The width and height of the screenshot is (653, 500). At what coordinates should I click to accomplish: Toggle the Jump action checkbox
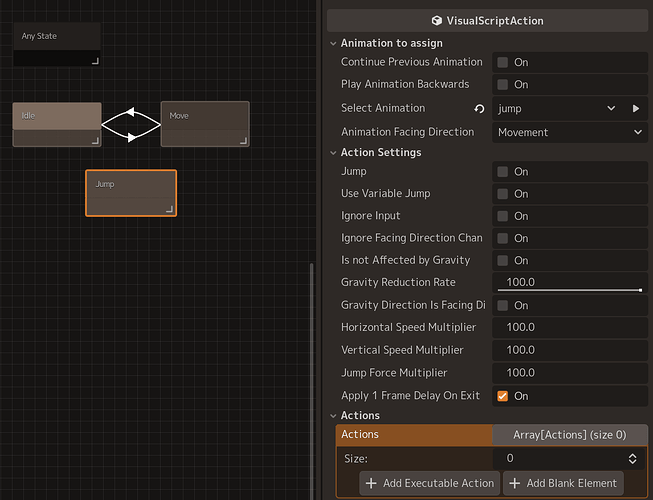pyautogui.click(x=503, y=172)
